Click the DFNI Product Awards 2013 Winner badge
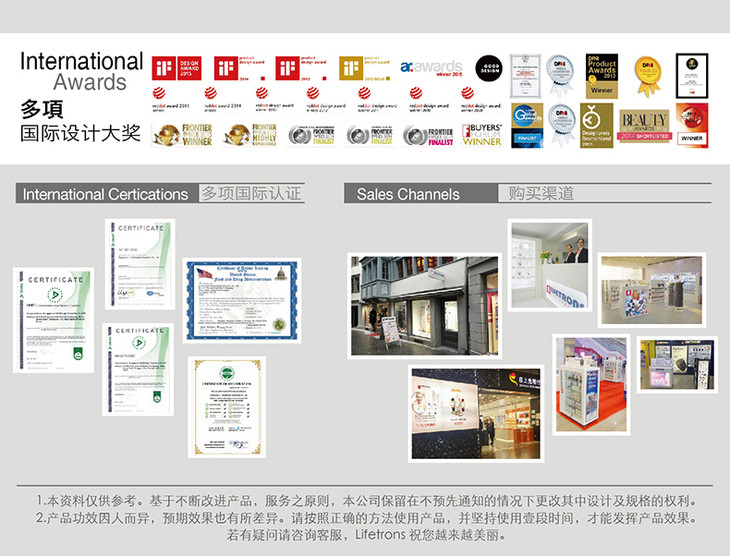The height and width of the screenshot is (556, 730). tap(602, 76)
